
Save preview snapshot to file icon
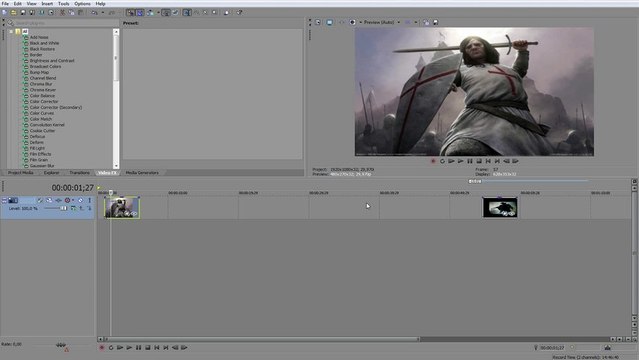(435, 22)
